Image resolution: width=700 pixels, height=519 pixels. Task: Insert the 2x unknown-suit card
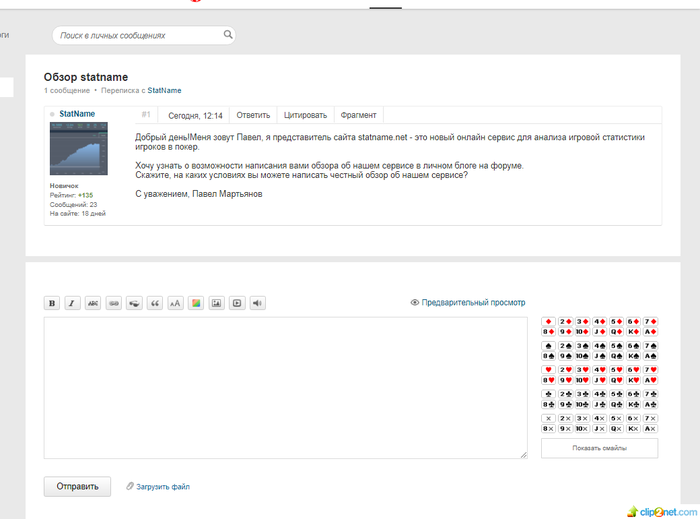tap(566, 419)
